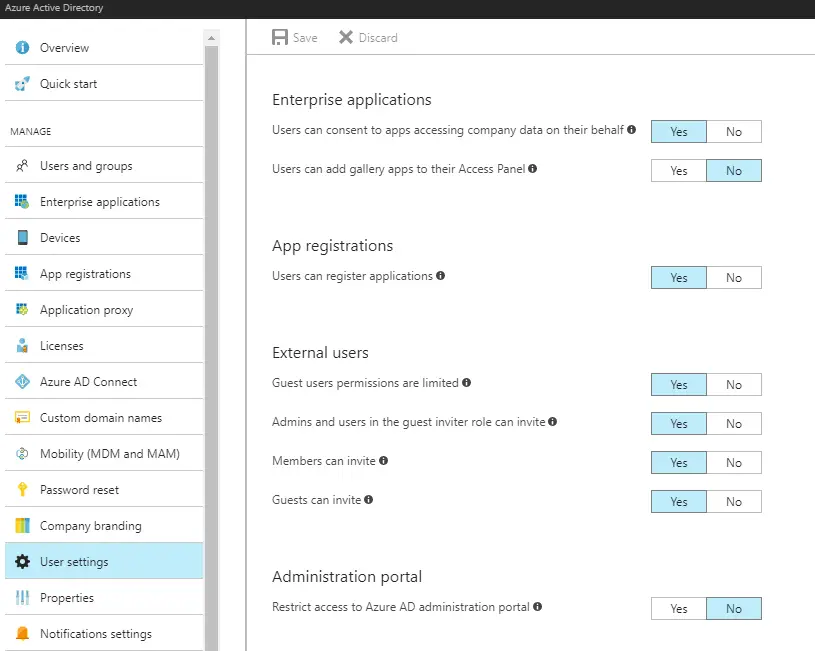Click the Licenses icon
Image resolution: width=815 pixels, height=651 pixels.
[22, 346]
